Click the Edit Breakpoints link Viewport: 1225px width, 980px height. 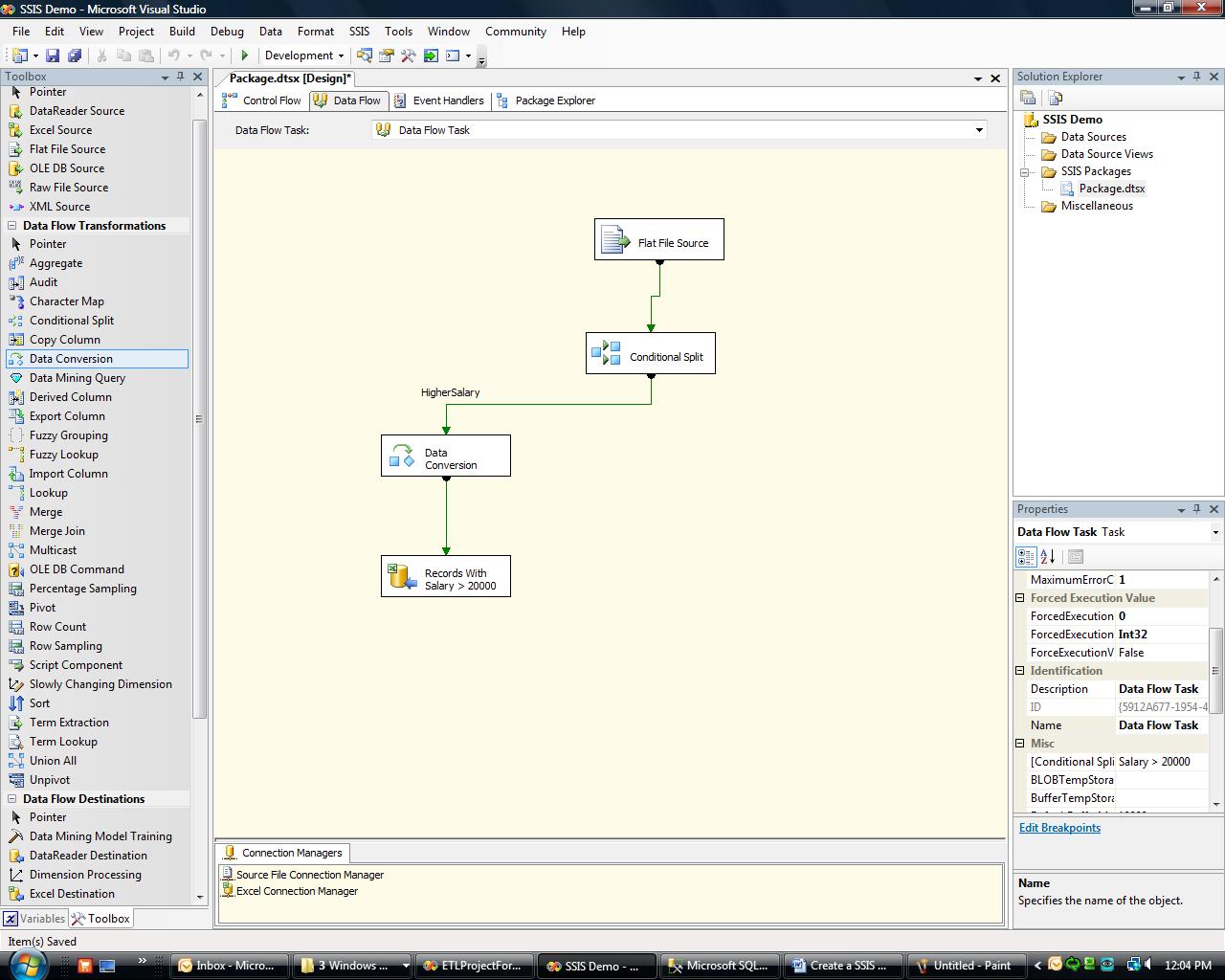tap(1059, 828)
